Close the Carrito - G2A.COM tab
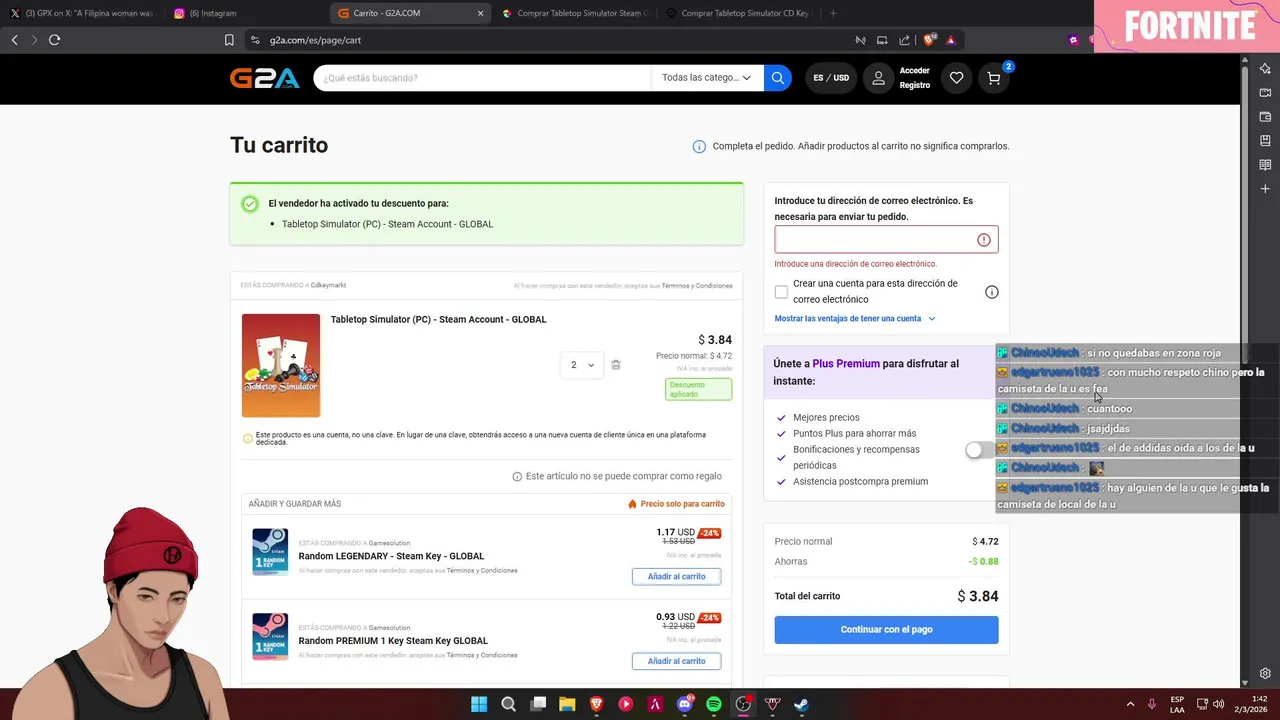The height and width of the screenshot is (720, 1280). 480,13
